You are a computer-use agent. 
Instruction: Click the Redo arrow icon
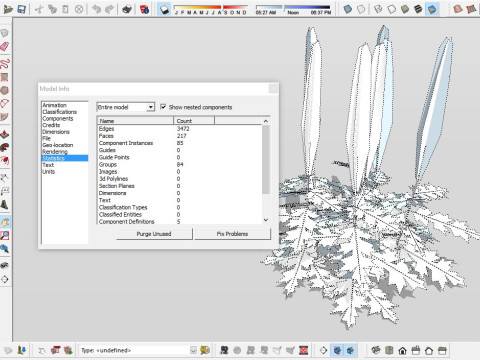point(109,9)
